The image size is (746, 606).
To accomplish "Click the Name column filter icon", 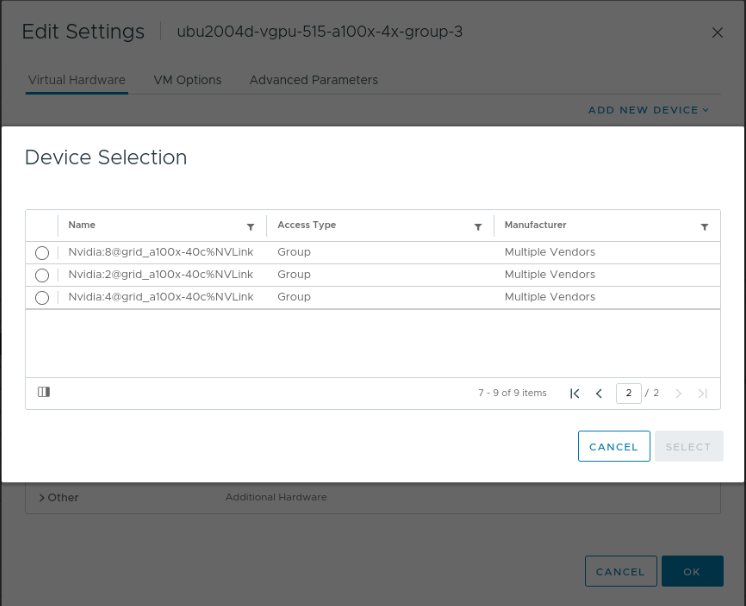I will click(x=250, y=227).
